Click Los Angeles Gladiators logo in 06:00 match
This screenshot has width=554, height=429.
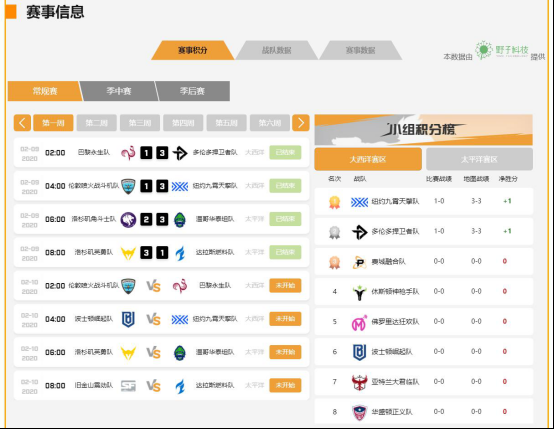[128, 219]
